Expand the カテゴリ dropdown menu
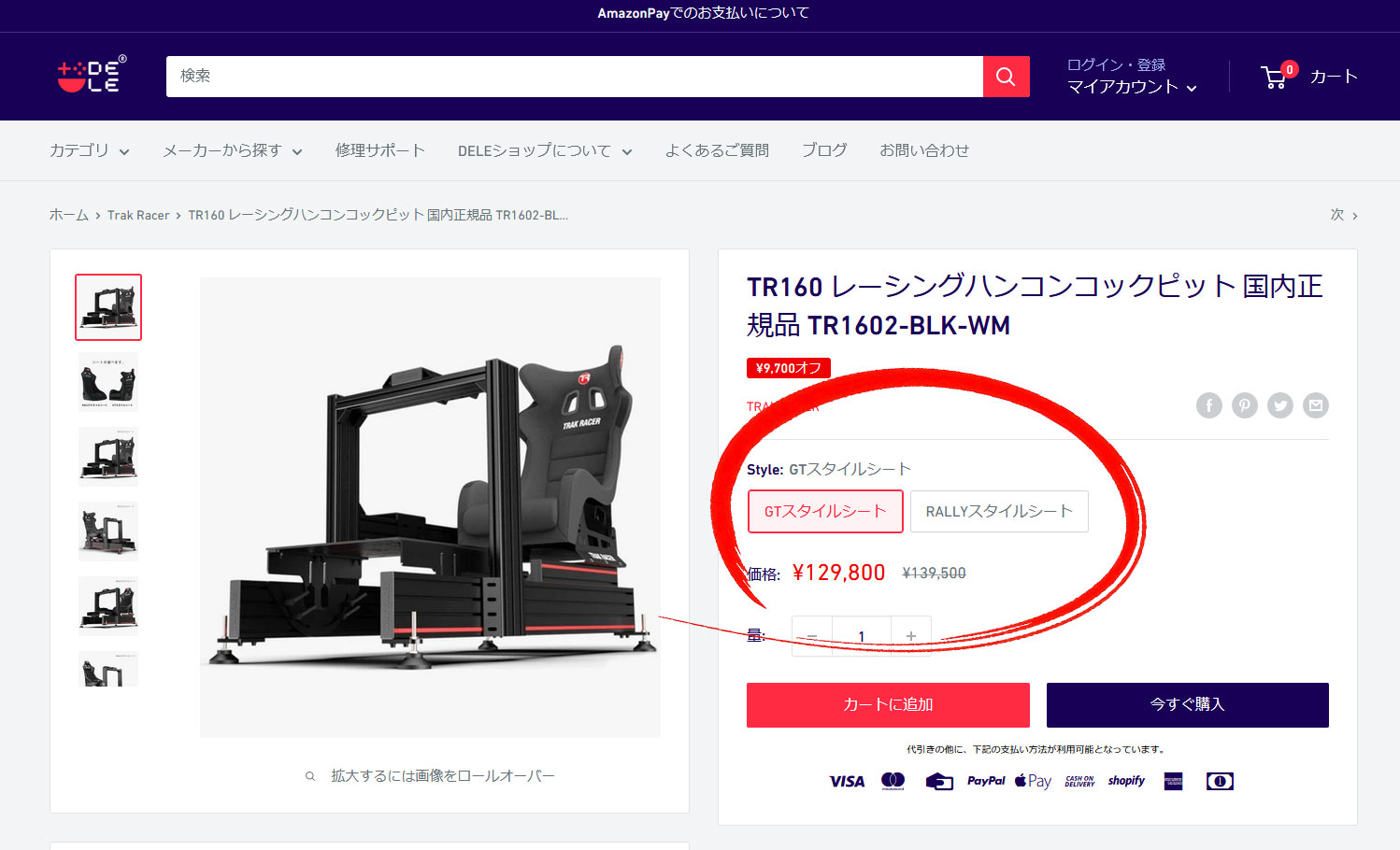 [x=89, y=150]
